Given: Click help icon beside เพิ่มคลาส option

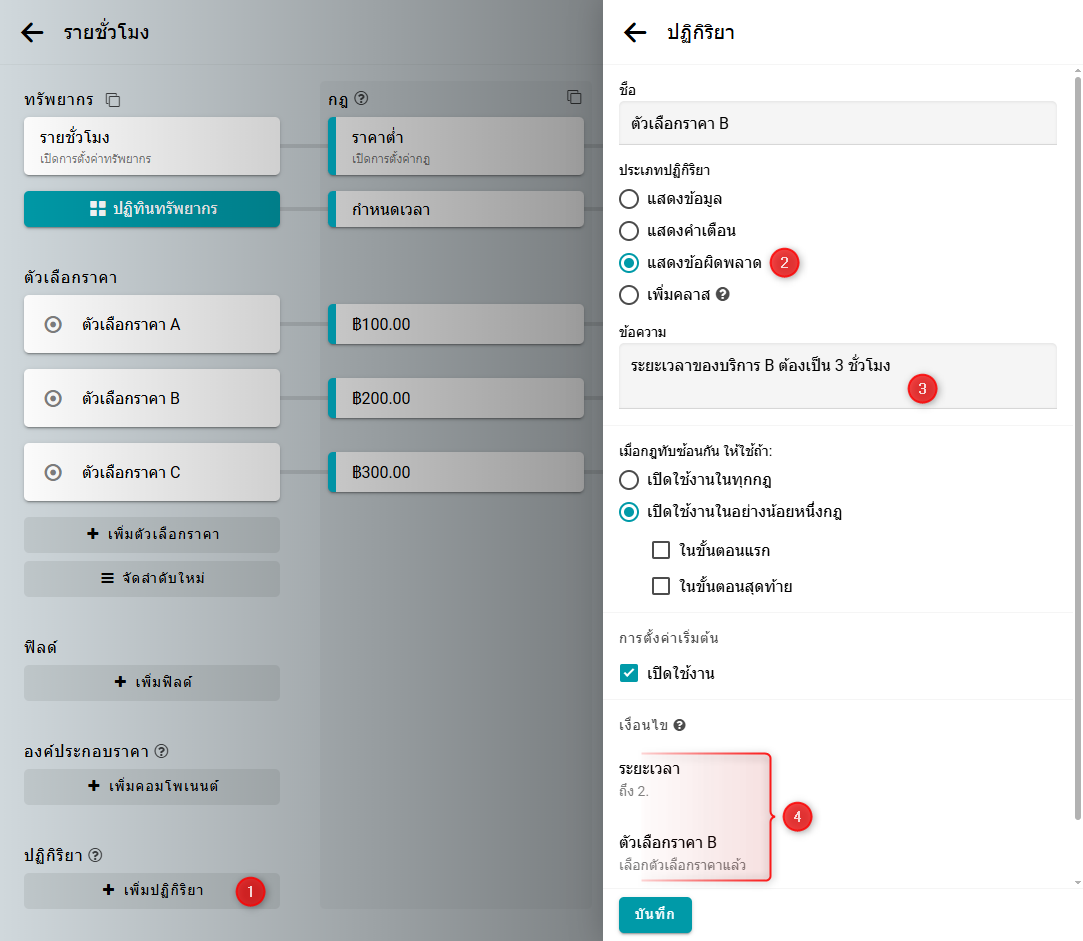Looking at the screenshot, I should click(723, 295).
